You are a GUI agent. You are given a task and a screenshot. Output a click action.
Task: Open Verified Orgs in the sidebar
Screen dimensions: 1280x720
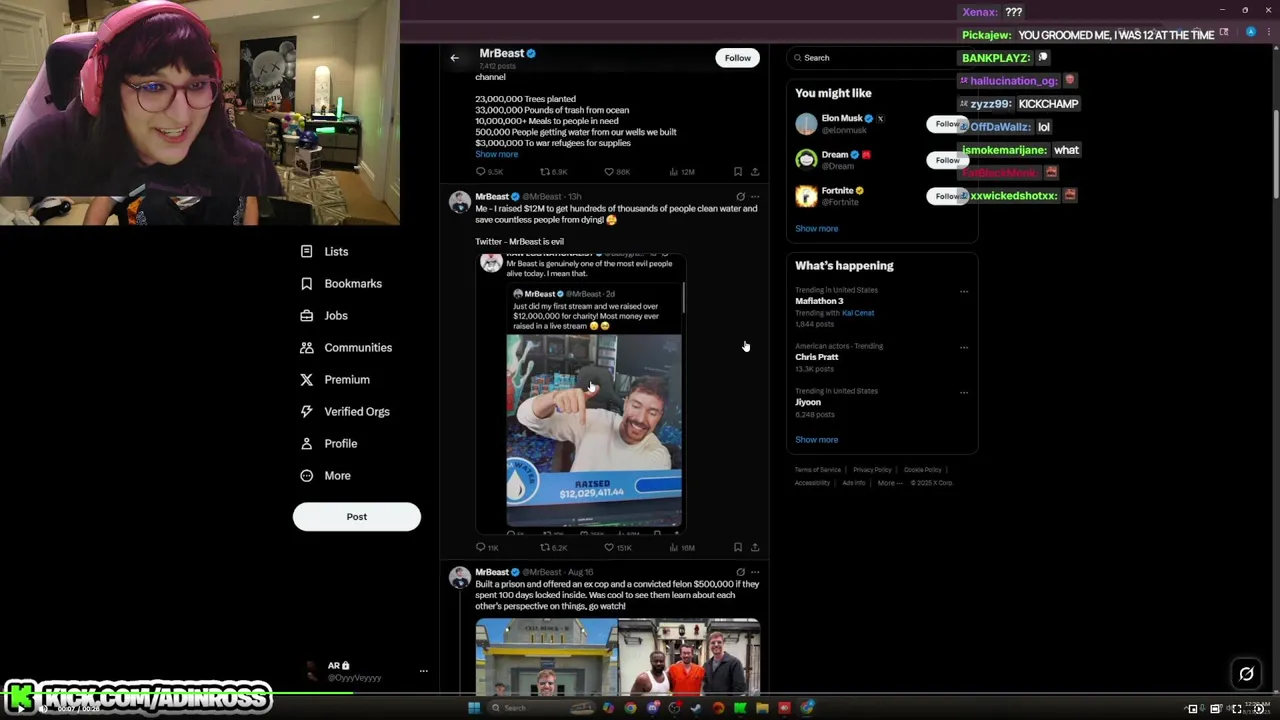point(357,412)
